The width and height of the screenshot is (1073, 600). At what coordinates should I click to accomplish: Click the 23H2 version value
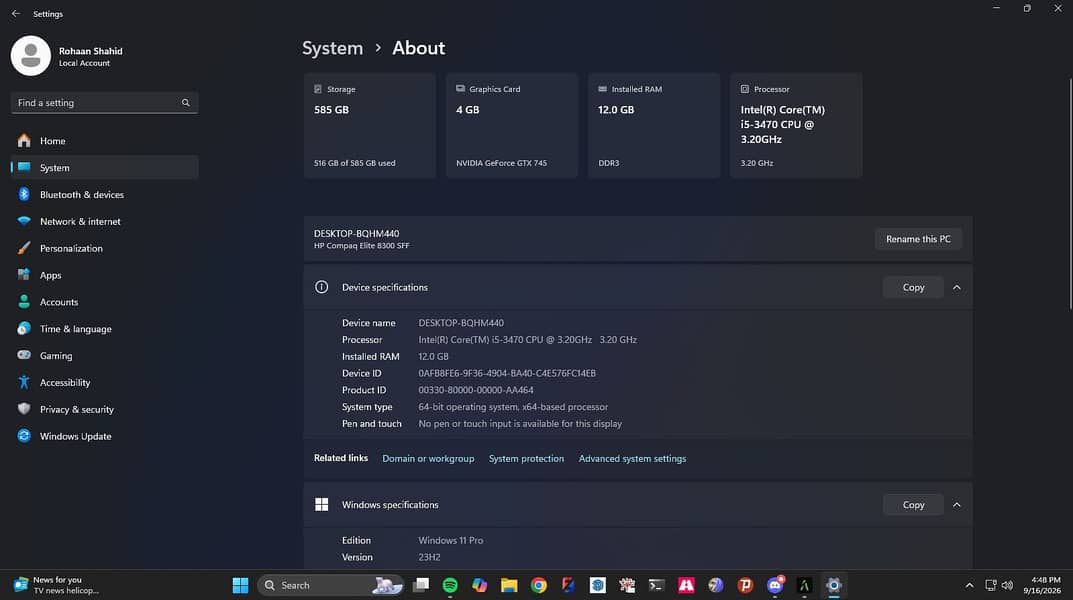click(429, 558)
